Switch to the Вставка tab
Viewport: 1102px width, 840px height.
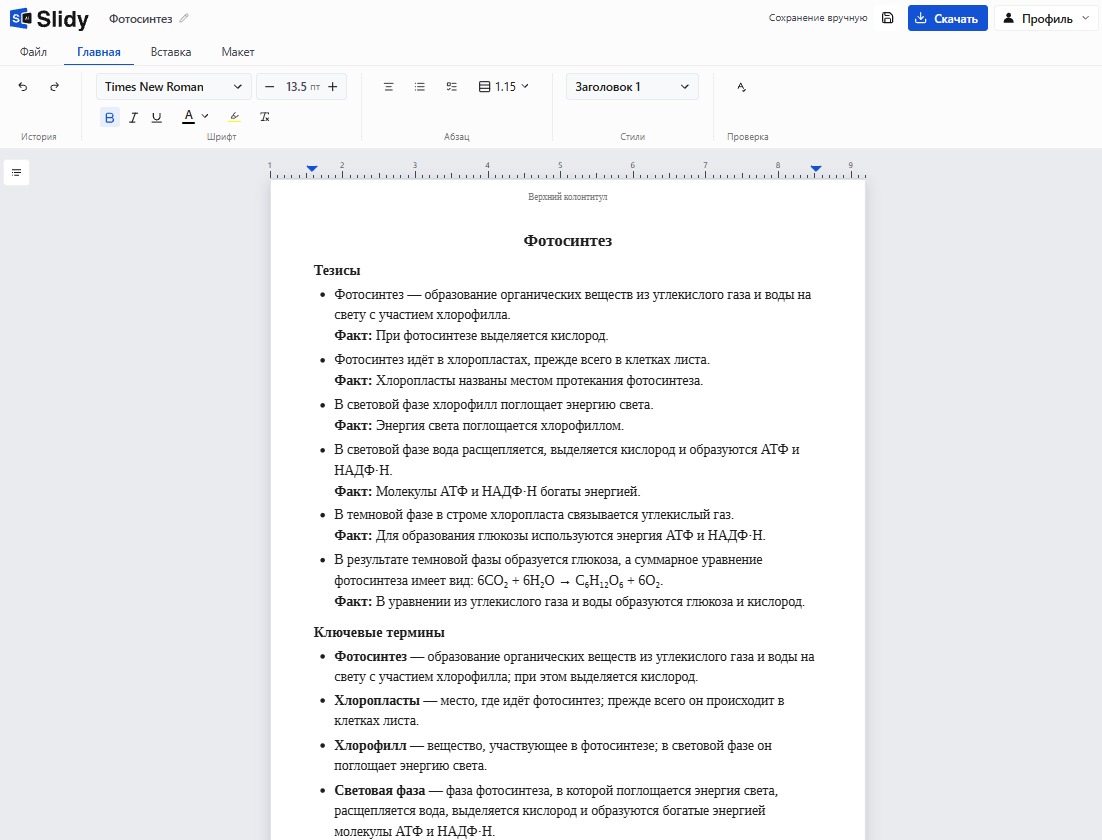point(171,52)
